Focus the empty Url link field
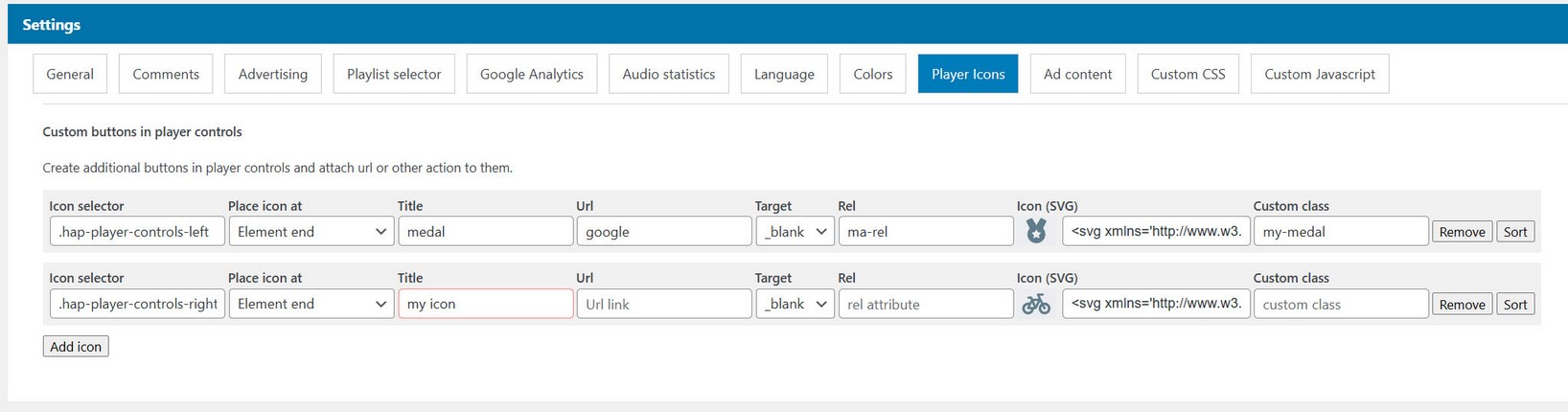The width and height of the screenshot is (1568, 412). tap(663, 304)
